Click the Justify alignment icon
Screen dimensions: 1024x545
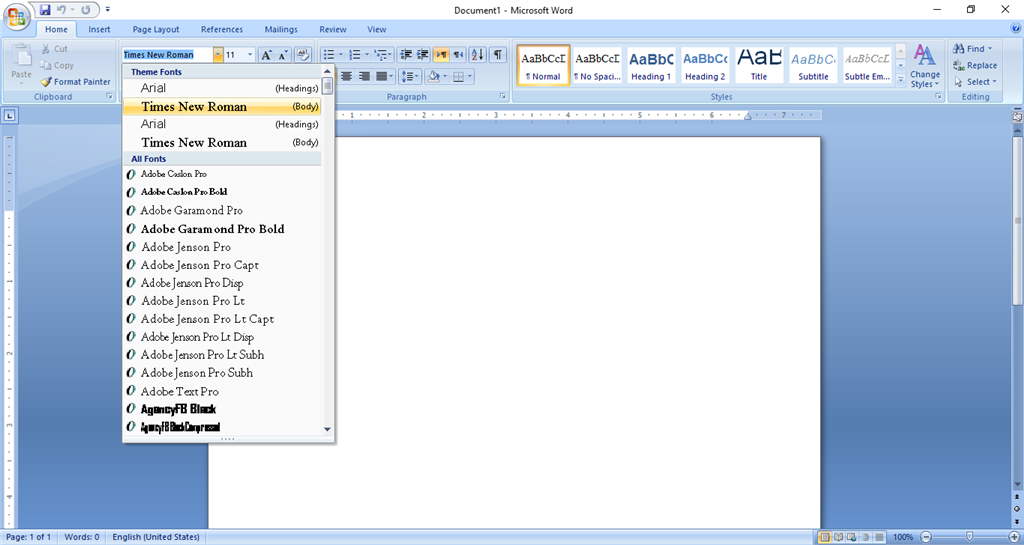pos(381,76)
